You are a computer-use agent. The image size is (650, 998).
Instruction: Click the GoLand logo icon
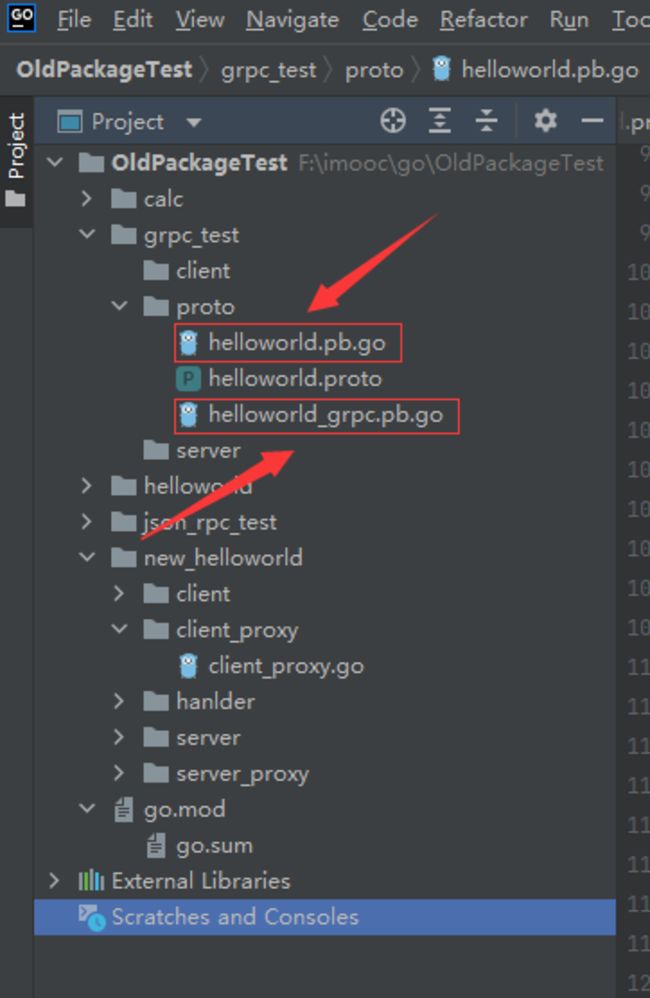coord(21,18)
